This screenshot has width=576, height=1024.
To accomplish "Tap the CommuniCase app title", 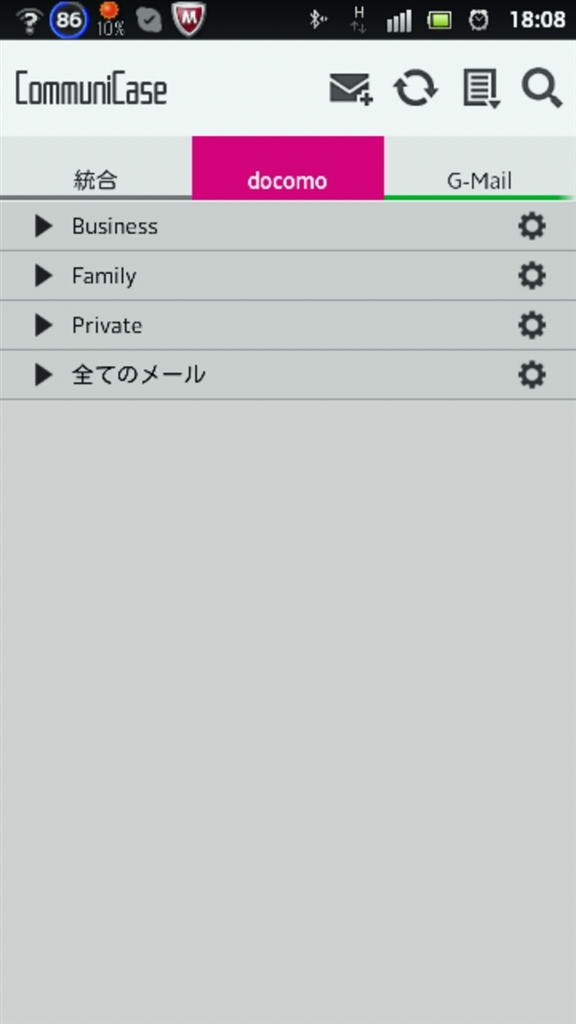I will [x=91, y=89].
